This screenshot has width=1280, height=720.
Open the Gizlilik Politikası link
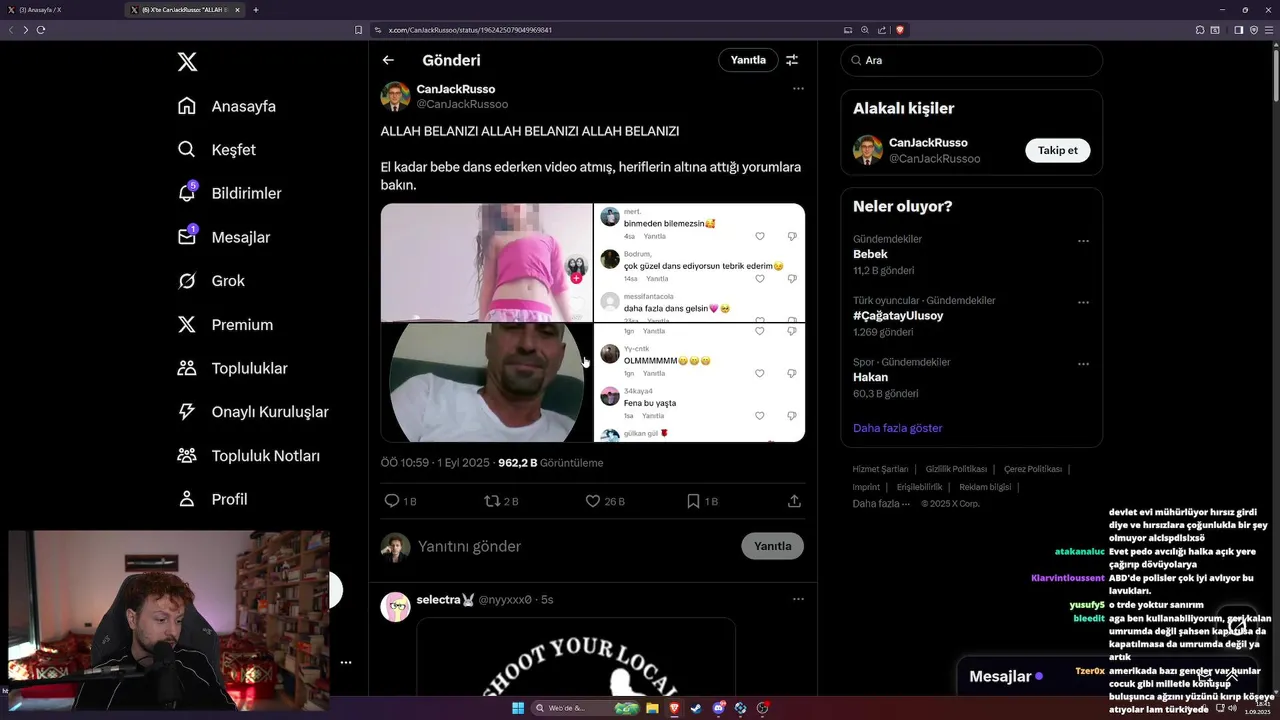click(x=956, y=469)
